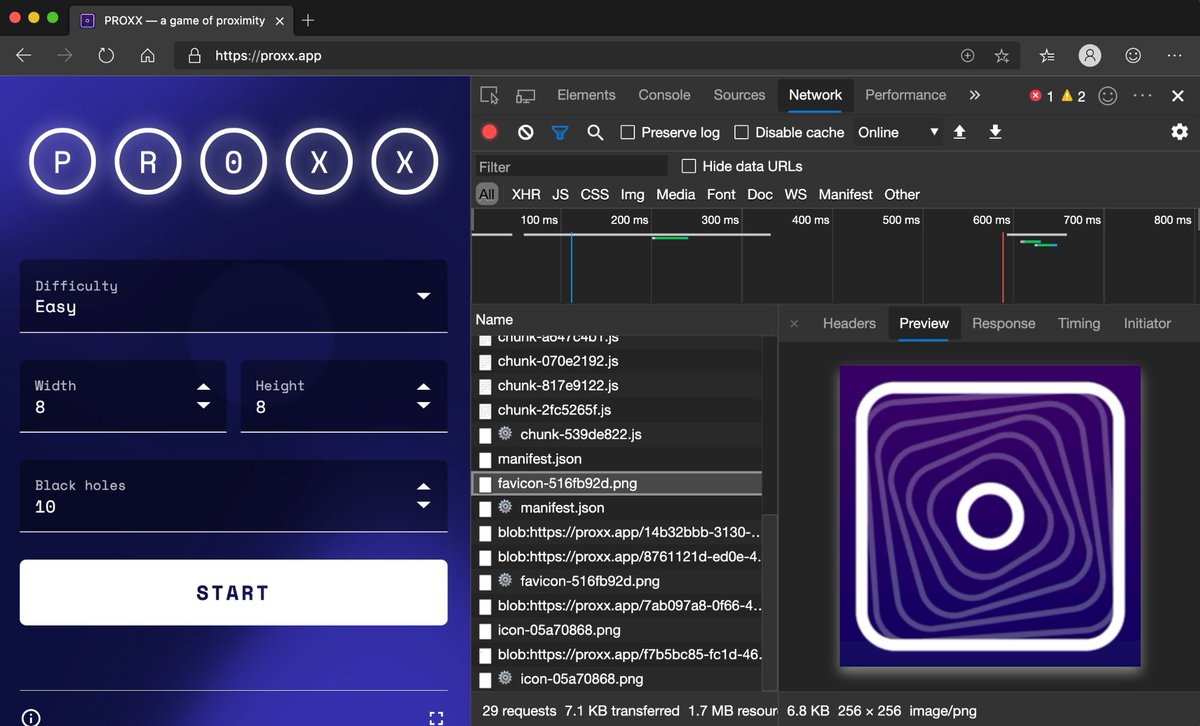This screenshot has height=726, width=1200.
Task: Tick checkbox beside favicon-516fb92d.png selected row
Action: [x=485, y=483]
